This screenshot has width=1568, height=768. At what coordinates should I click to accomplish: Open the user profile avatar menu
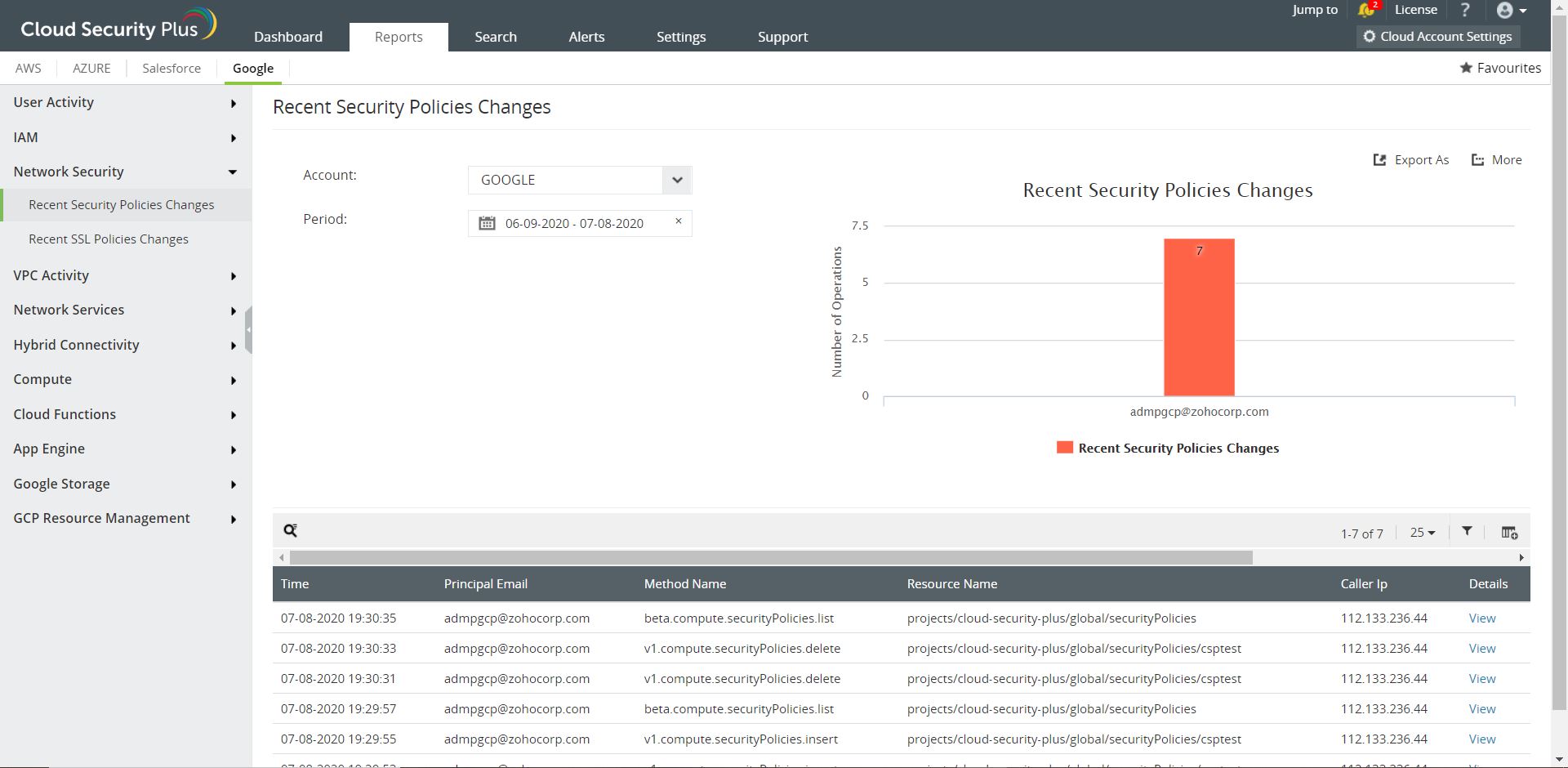pyautogui.click(x=1511, y=10)
